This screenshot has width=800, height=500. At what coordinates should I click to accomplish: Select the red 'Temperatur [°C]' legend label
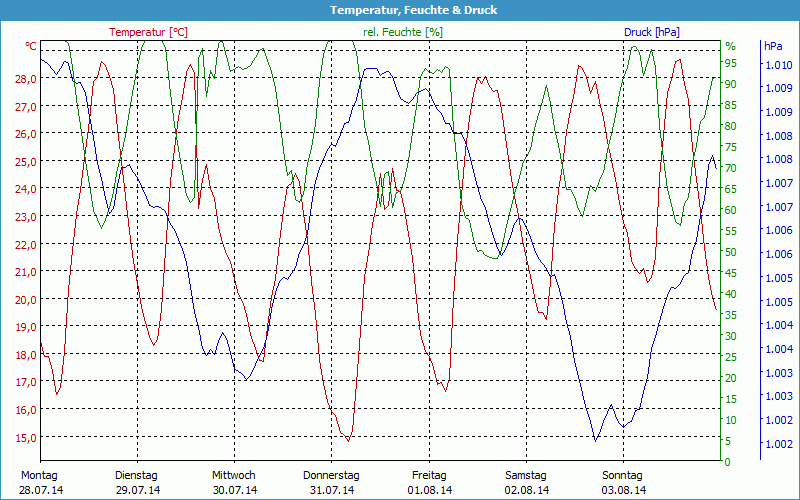[148, 32]
